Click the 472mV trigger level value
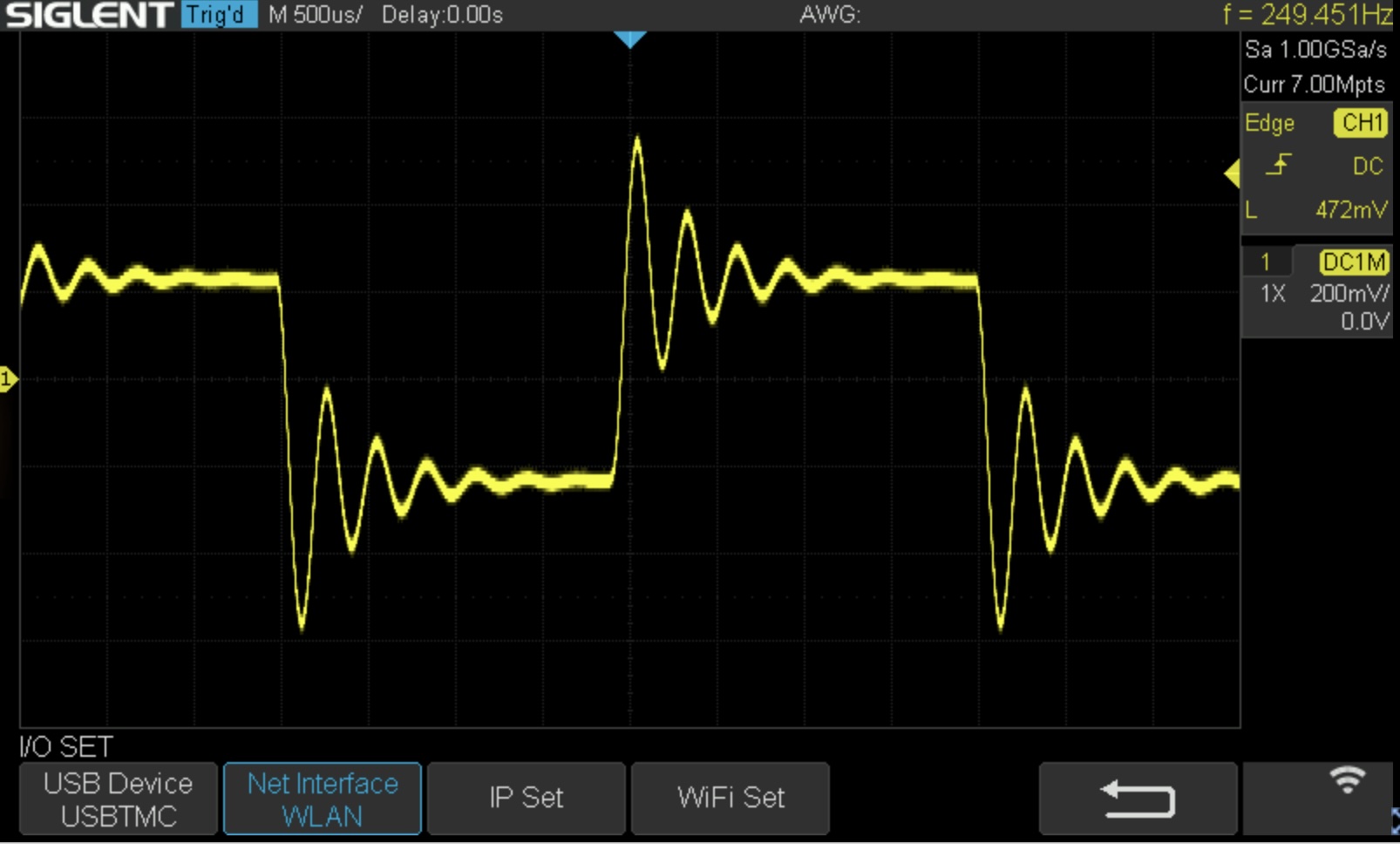 tap(1351, 209)
